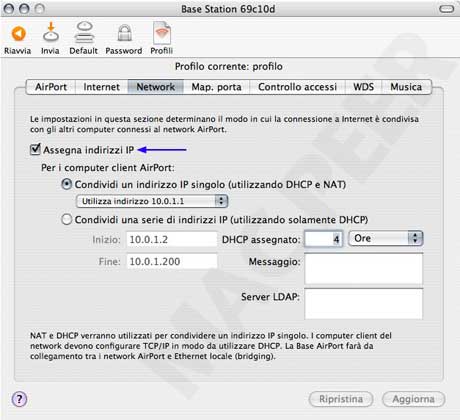
Task: Click the Default settings icon
Action: tap(84, 32)
